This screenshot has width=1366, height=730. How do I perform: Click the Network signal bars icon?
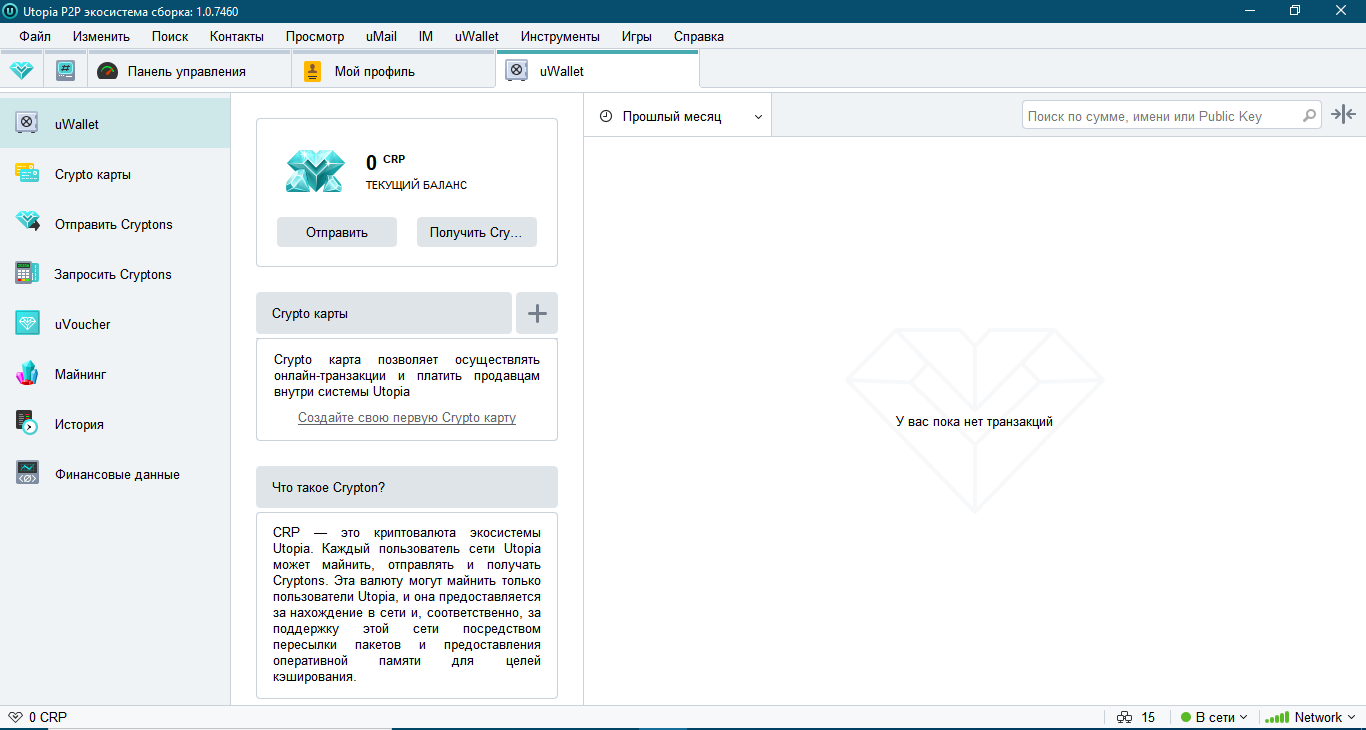(1277, 717)
